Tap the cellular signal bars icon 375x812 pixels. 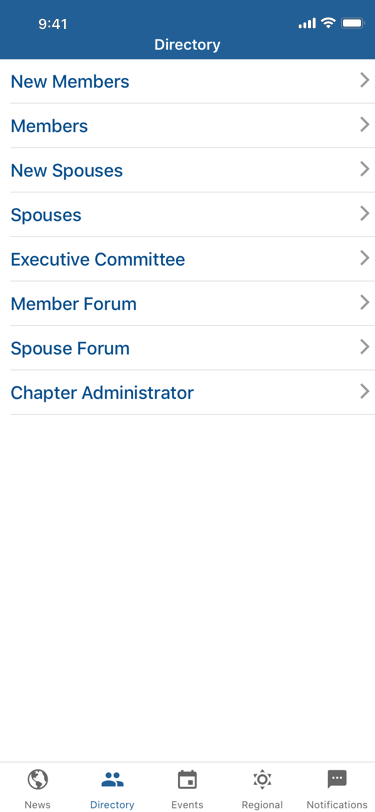click(307, 23)
